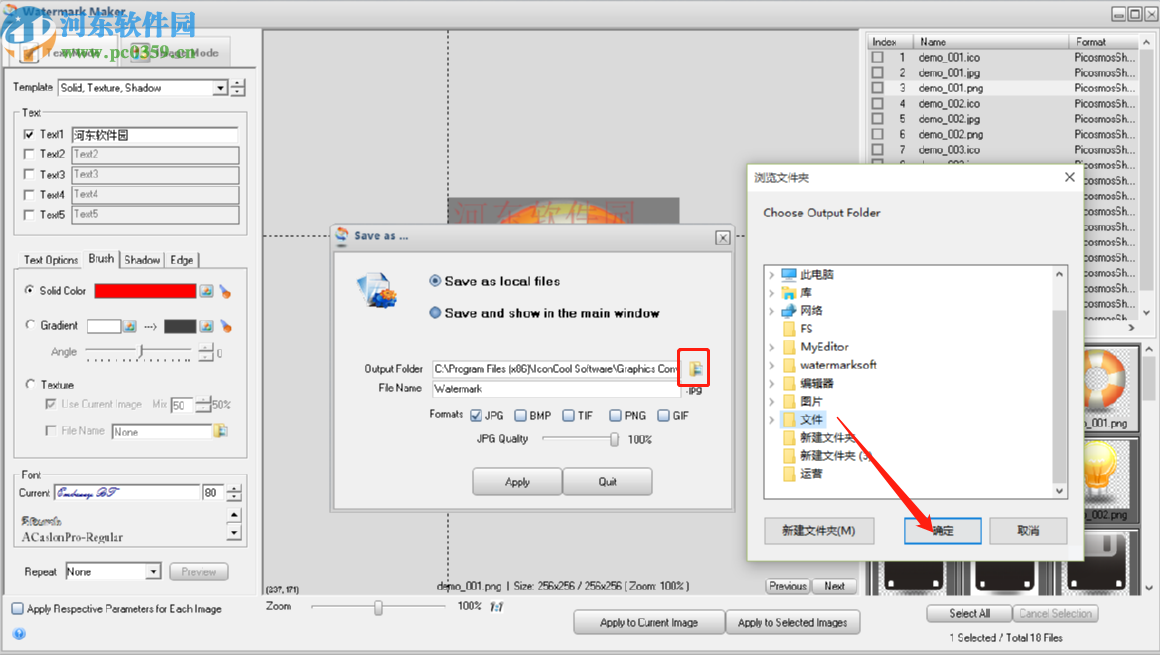This screenshot has height=655, width=1160.
Task: Close the 浏览文件夹 dialog
Action: 1069,177
